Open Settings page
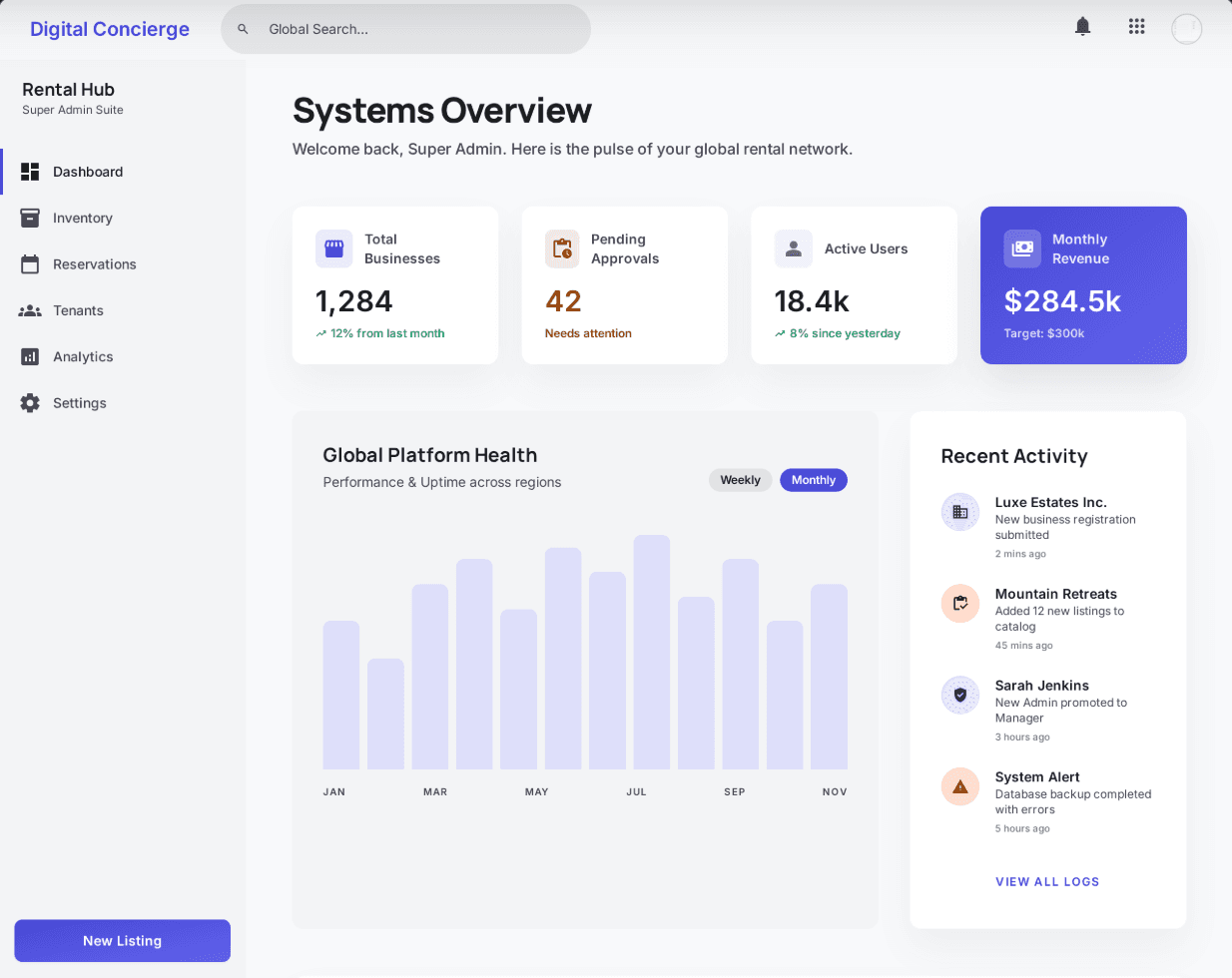 (x=123, y=403)
